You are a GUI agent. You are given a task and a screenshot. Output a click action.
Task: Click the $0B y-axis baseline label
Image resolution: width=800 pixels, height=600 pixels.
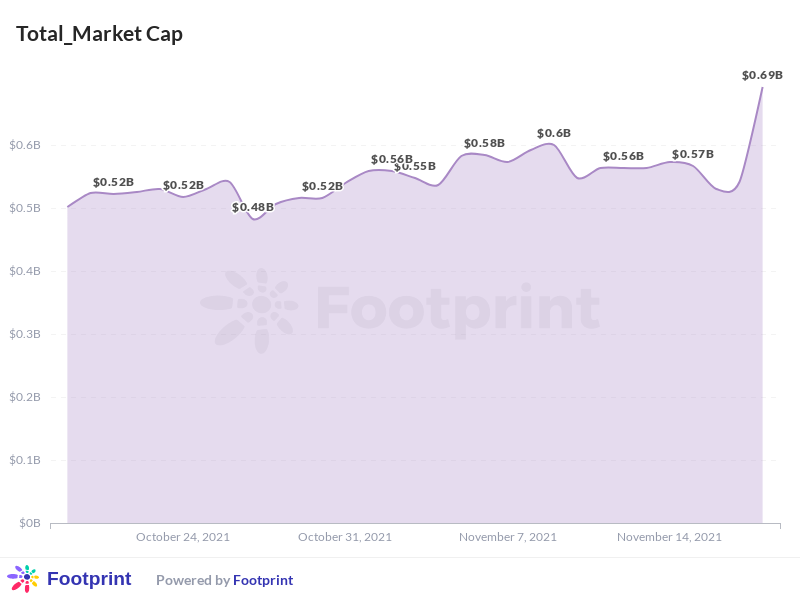point(29,523)
